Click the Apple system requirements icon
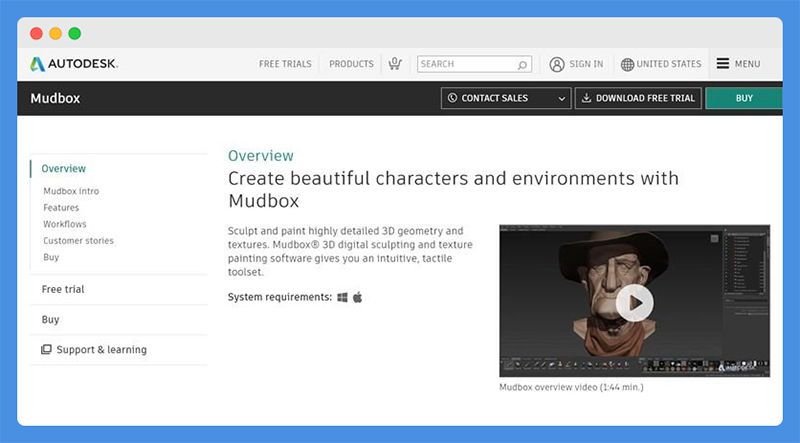Viewport: 800px width, 443px height. click(358, 297)
